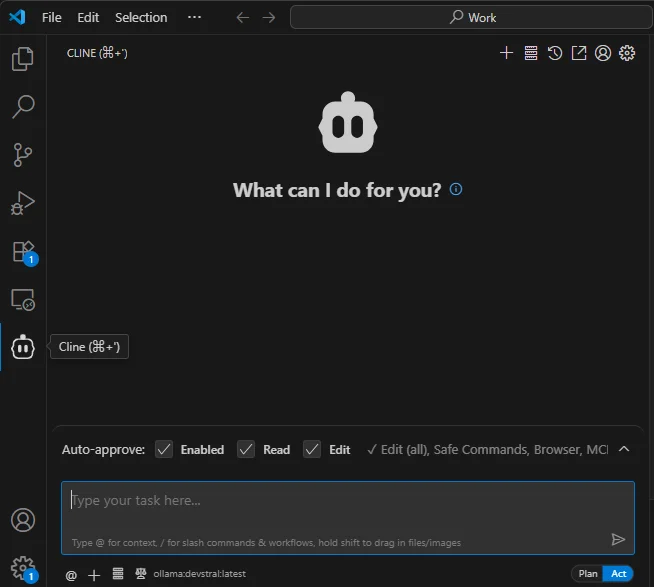Viewport: 654px width, 587px height.
Task: Switch to Act mode
Action: coord(618,574)
